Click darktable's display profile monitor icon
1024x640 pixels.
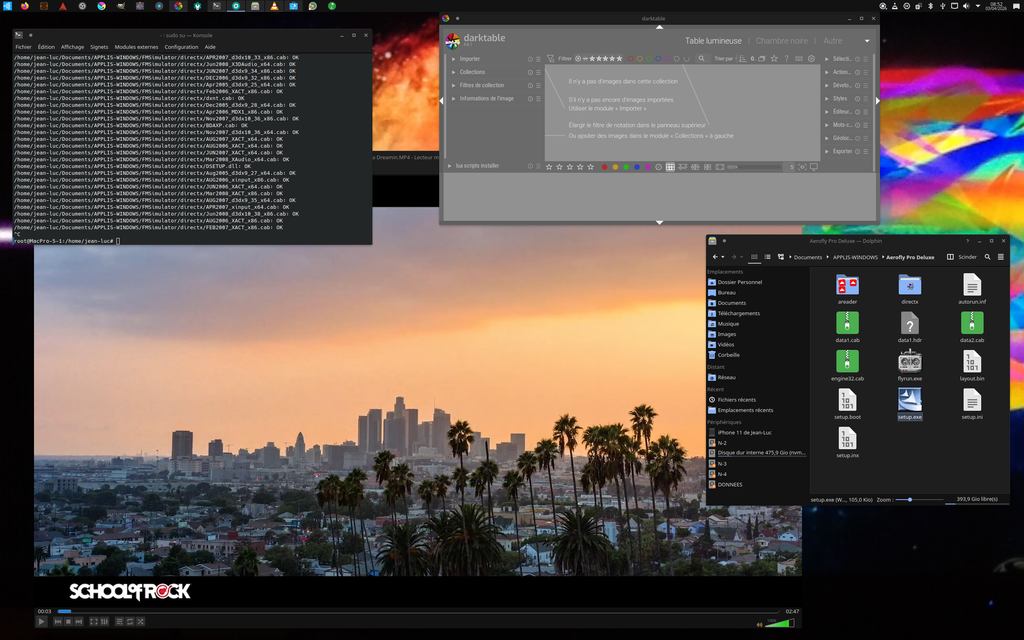tap(814, 167)
